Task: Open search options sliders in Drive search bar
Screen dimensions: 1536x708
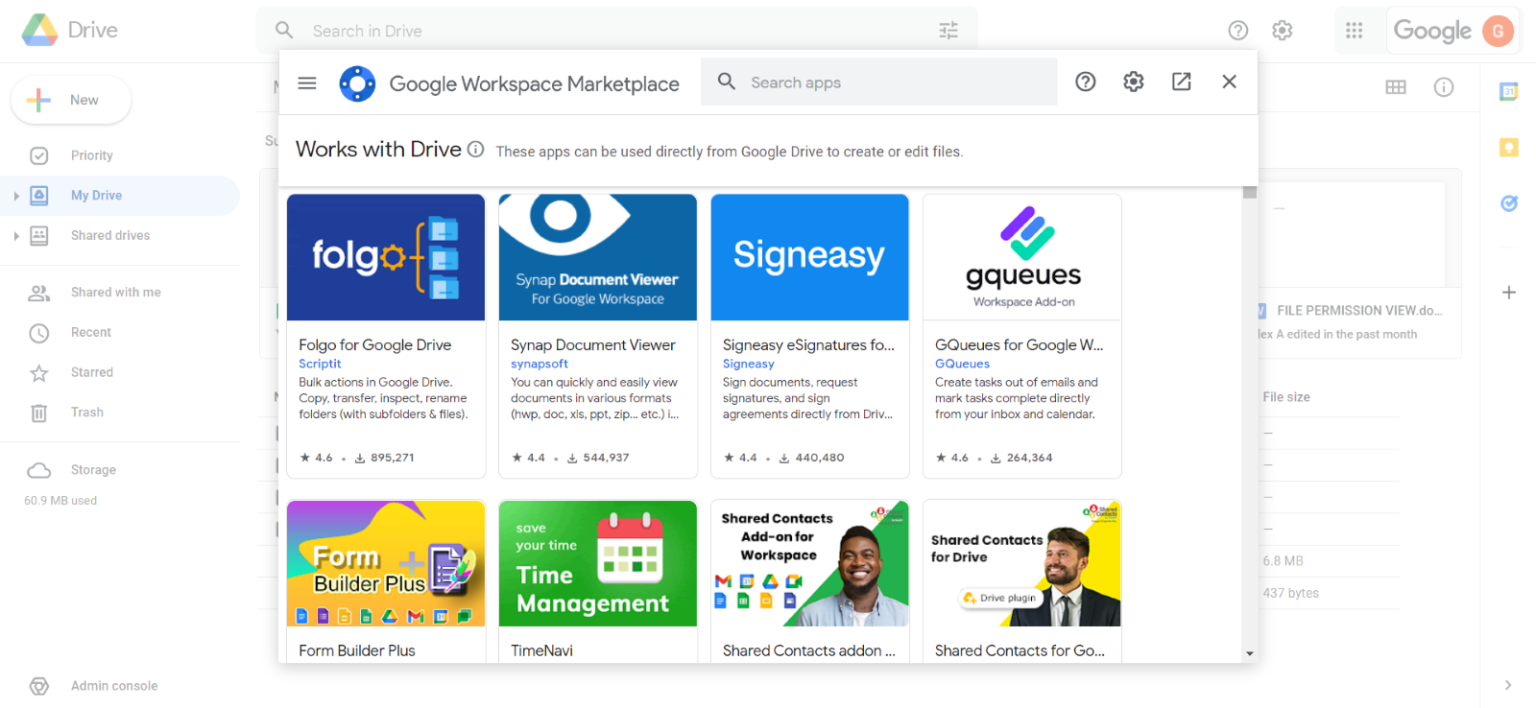Action: 948,30
